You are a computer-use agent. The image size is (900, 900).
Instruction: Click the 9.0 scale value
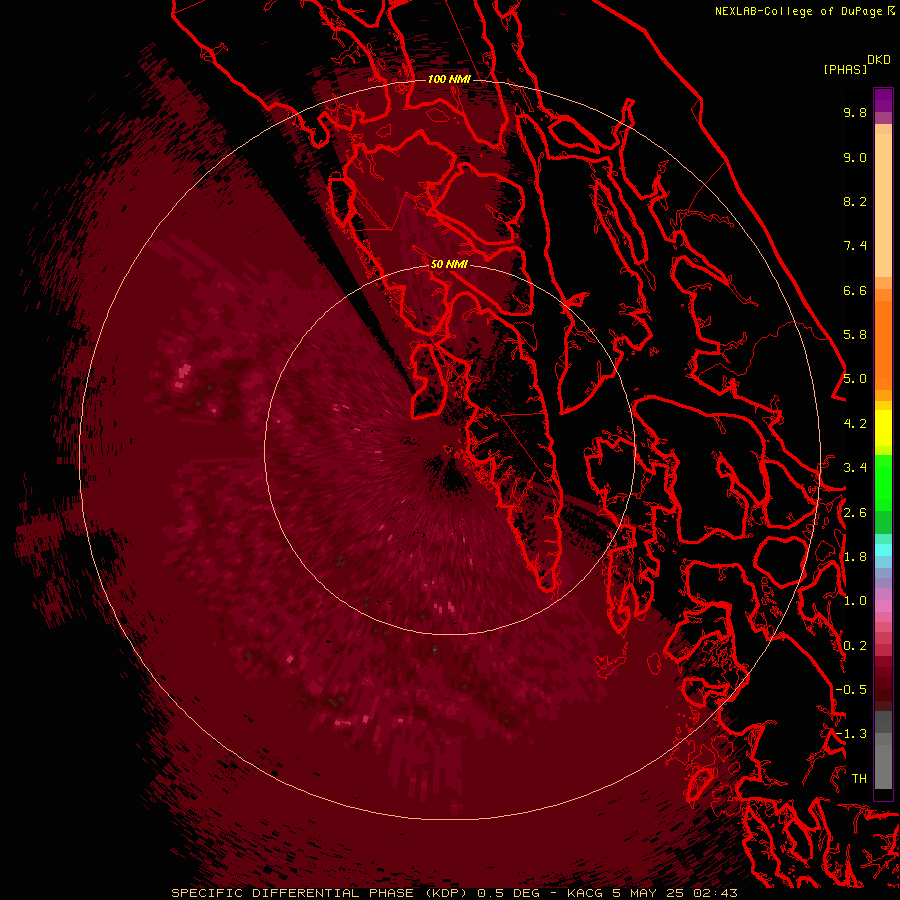[x=855, y=157]
